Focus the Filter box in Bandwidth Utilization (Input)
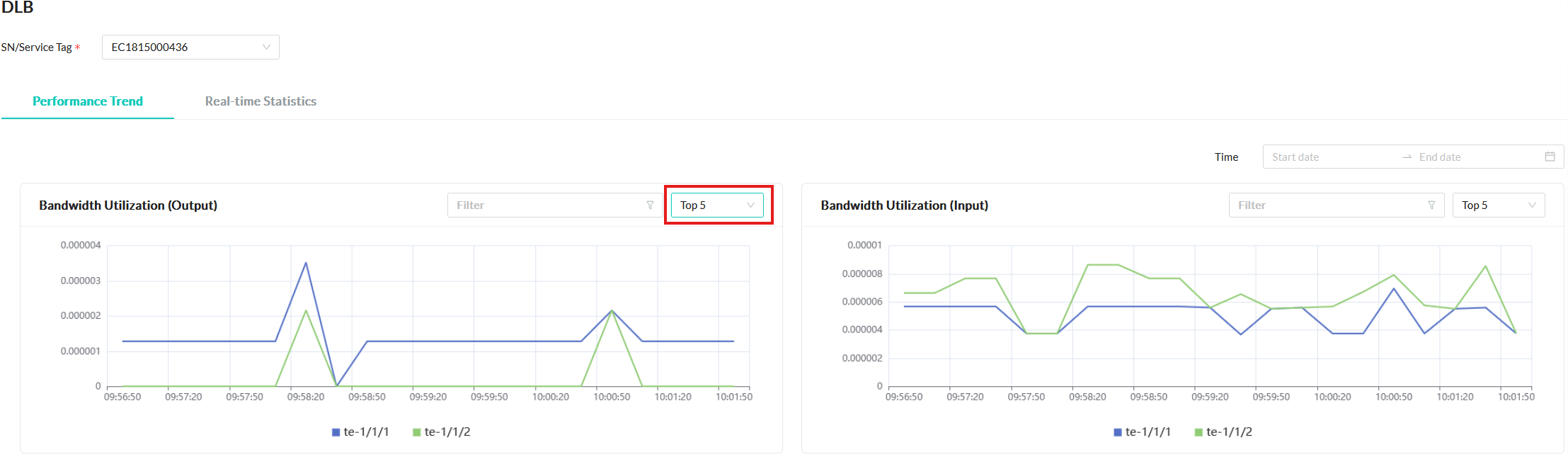Viewport: 1568px width, 457px height. [1327, 205]
